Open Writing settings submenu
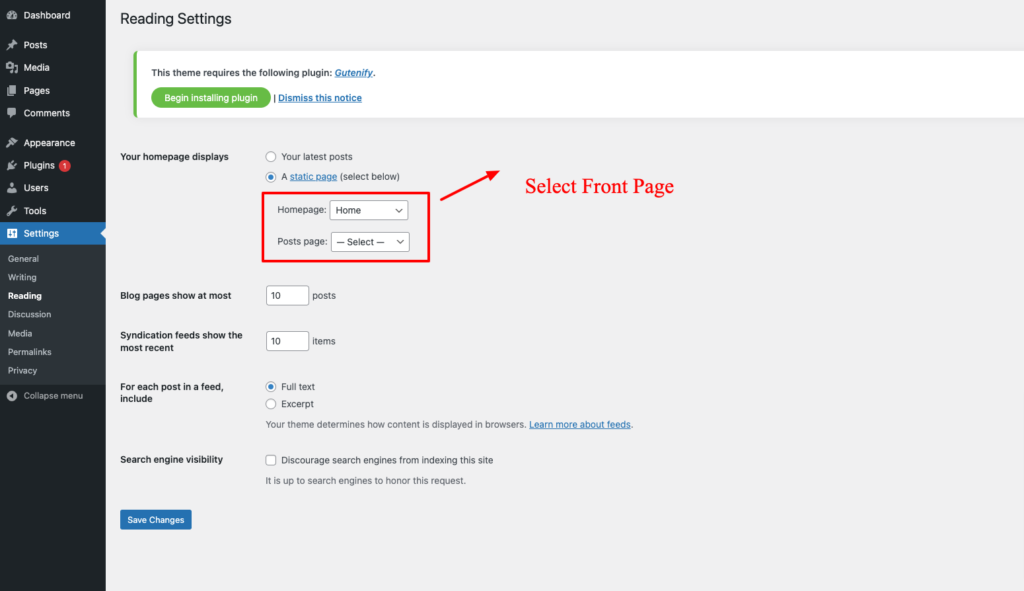1024x591 pixels. click(x=22, y=278)
